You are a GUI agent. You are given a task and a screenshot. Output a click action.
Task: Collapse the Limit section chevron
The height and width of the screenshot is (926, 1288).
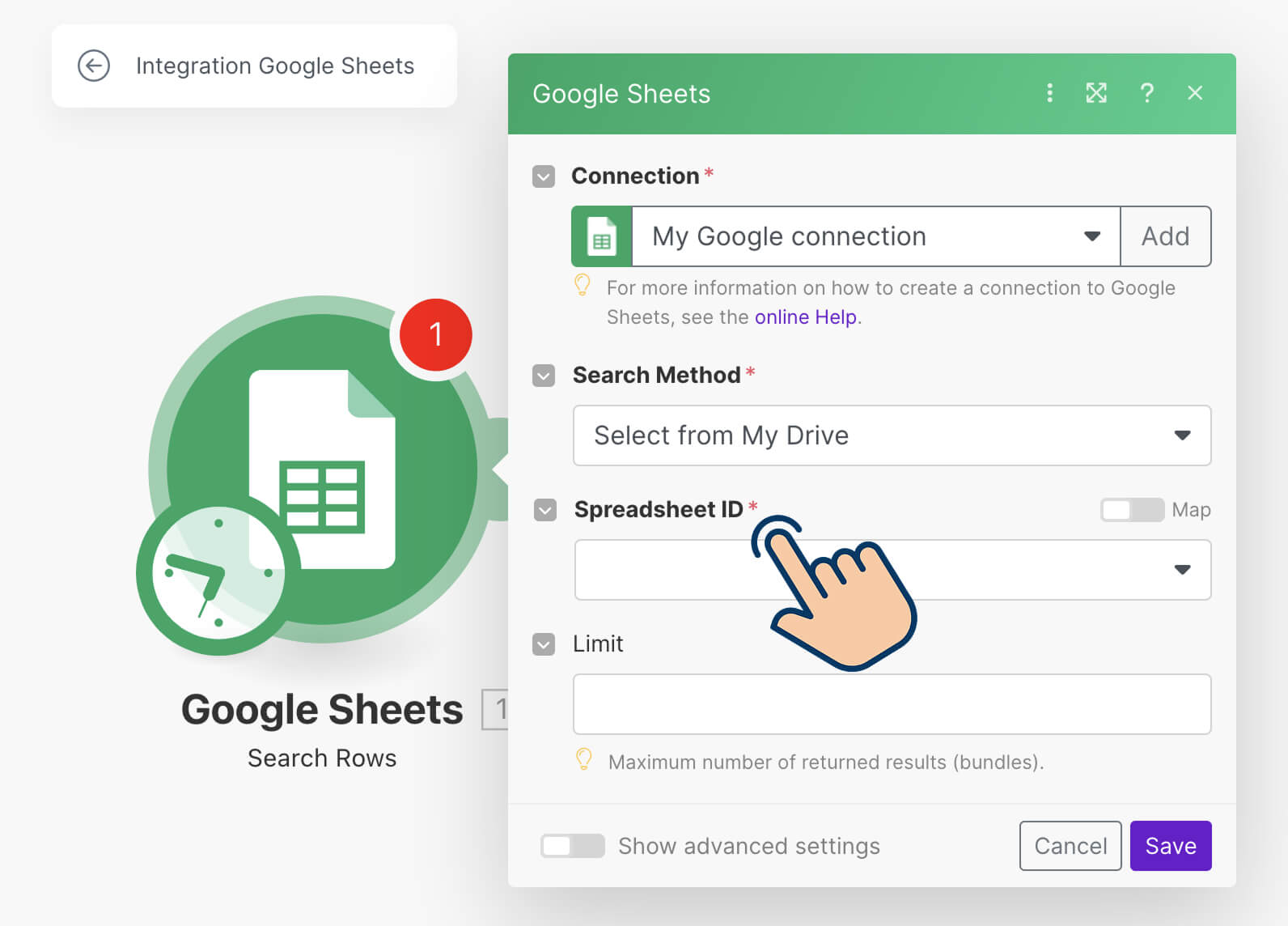pyautogui.click(x=544, y=644)
